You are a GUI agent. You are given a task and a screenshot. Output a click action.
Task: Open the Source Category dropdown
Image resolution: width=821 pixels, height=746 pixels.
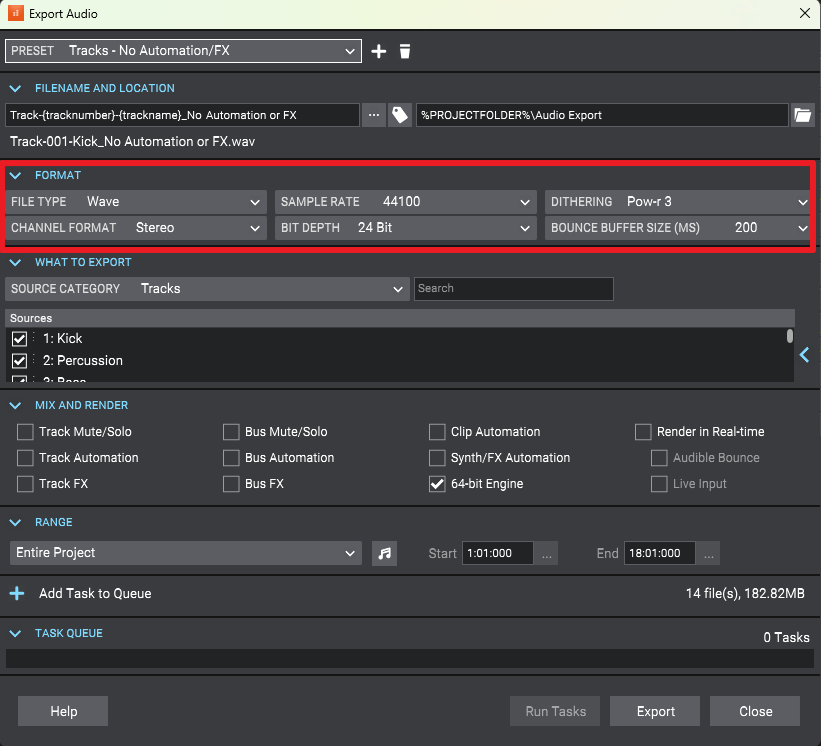click(207, 289)
